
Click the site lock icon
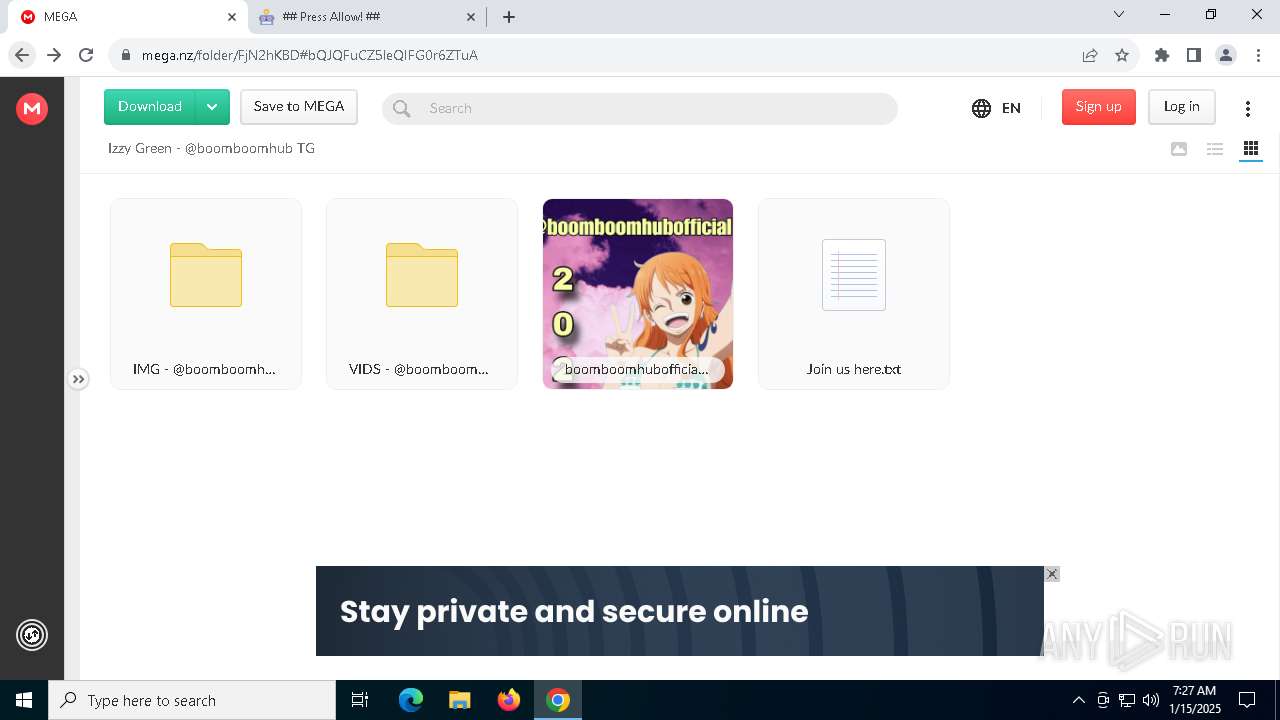coord(125,55)
